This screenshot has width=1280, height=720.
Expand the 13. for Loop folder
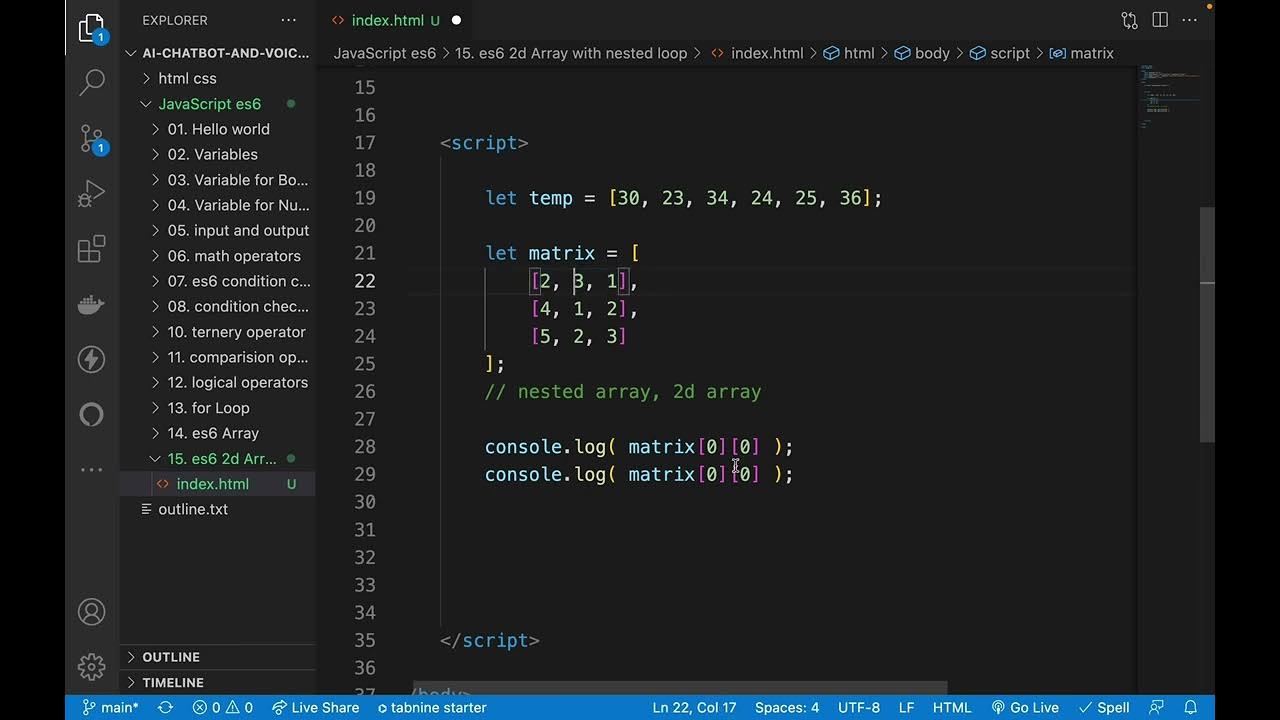tap(217, 408)
